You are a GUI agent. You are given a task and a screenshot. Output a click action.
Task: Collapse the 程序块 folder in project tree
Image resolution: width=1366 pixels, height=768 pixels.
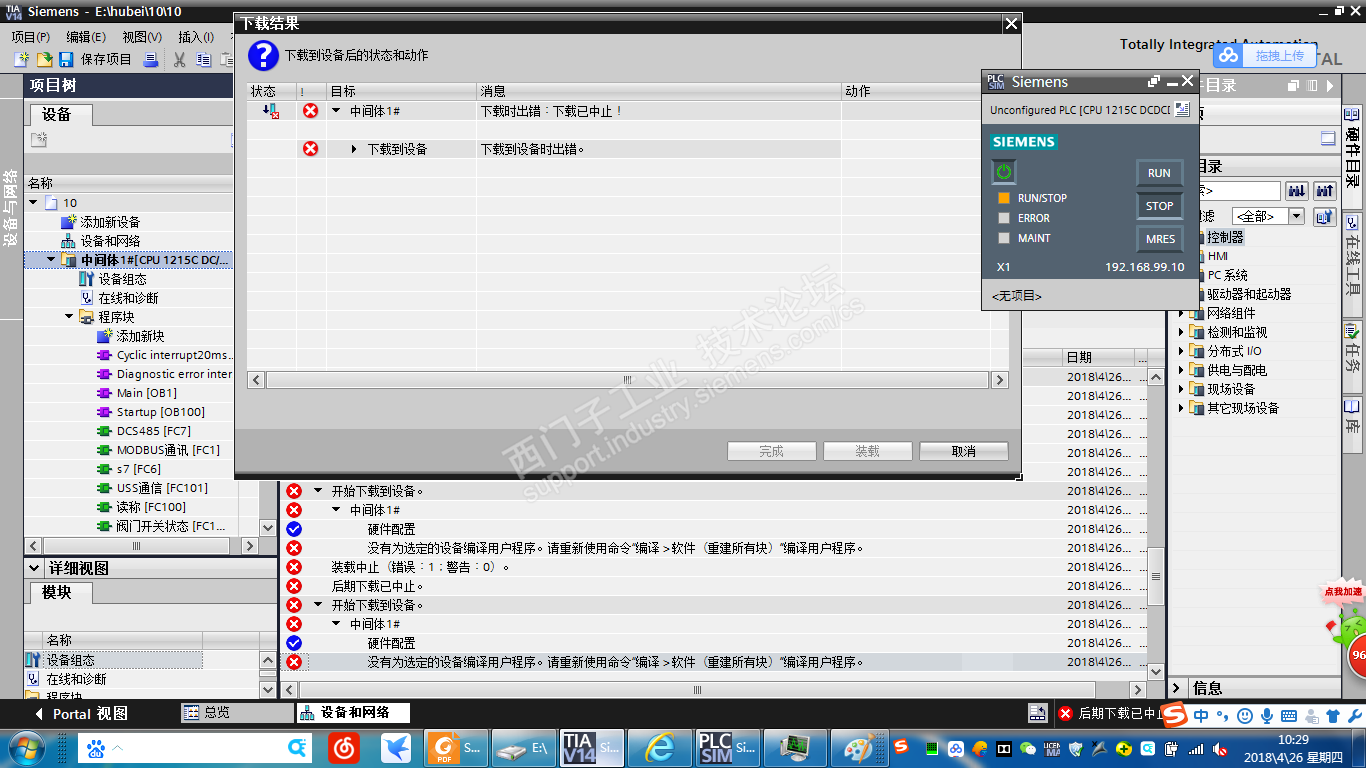(69, 317)
